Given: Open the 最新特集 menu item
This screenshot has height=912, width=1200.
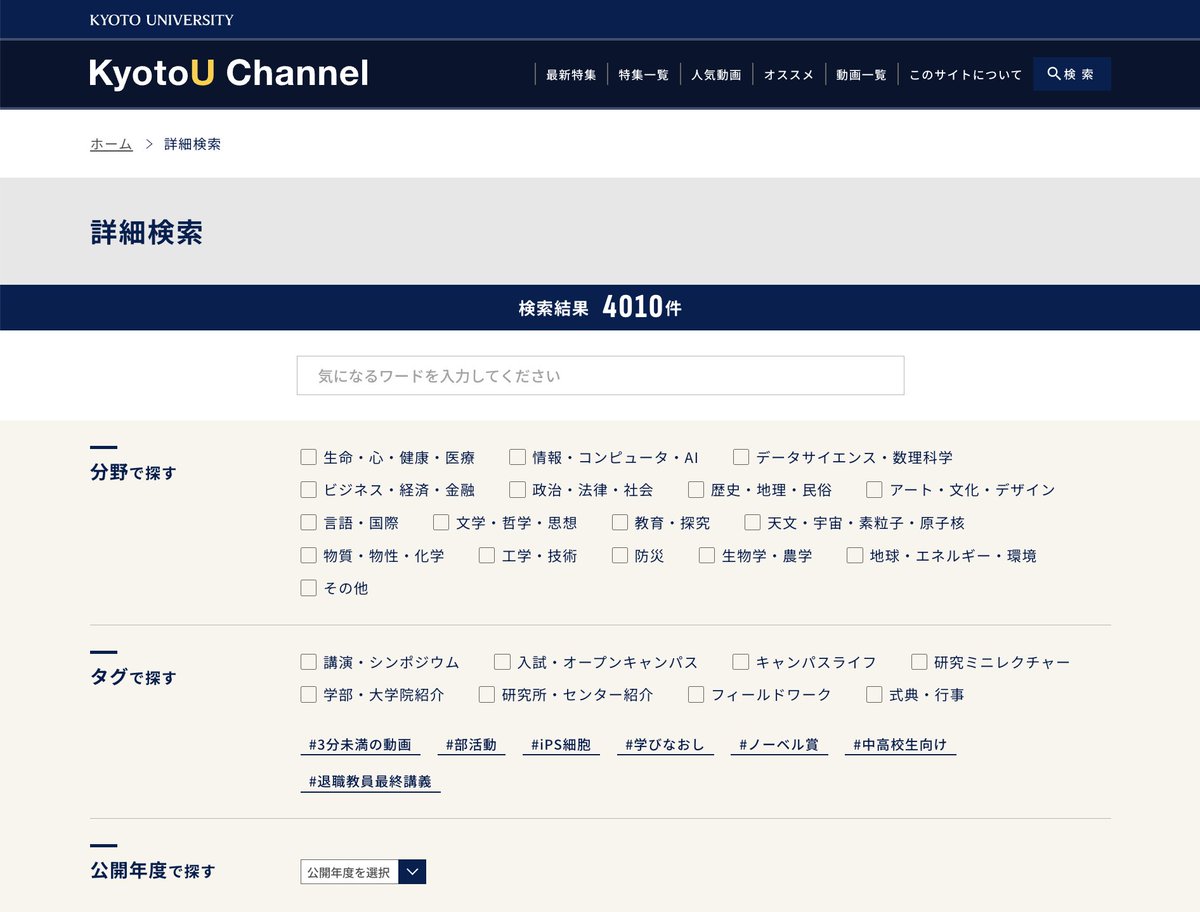Looking at the screenshot, I should [x=571, y=75].
